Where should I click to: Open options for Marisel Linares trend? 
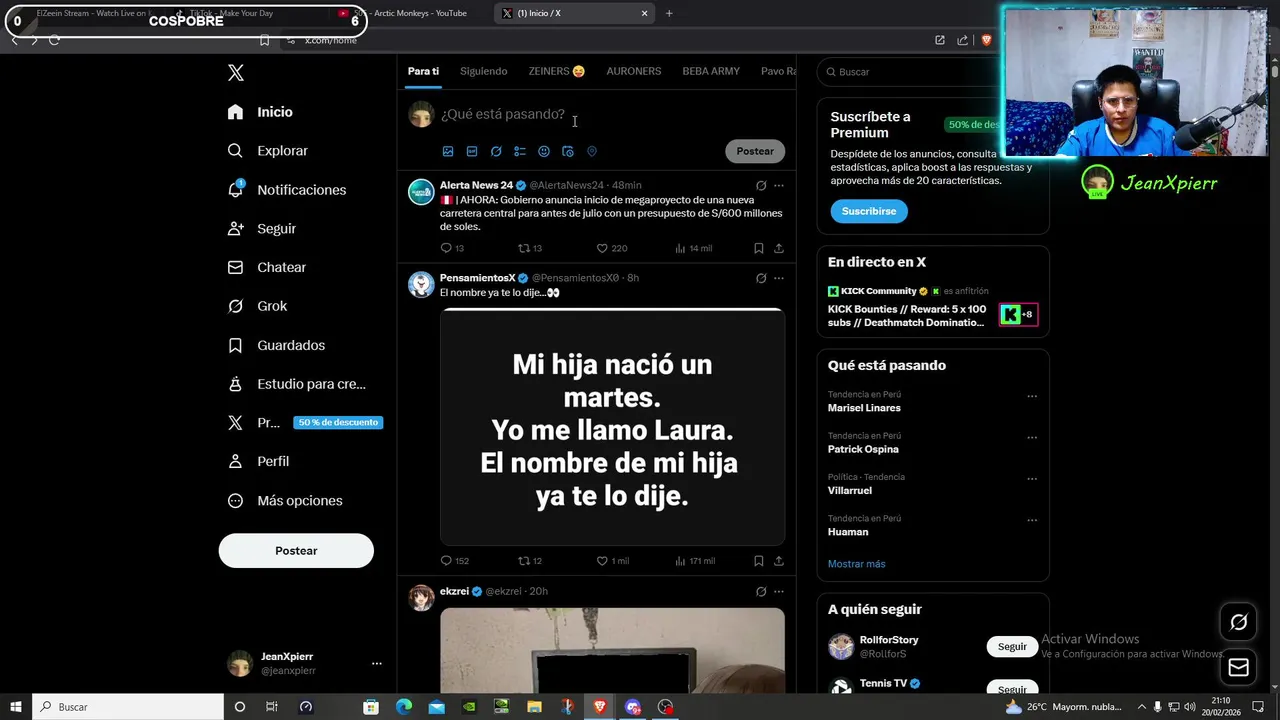pyautogui.click(x=1032, y=396)
